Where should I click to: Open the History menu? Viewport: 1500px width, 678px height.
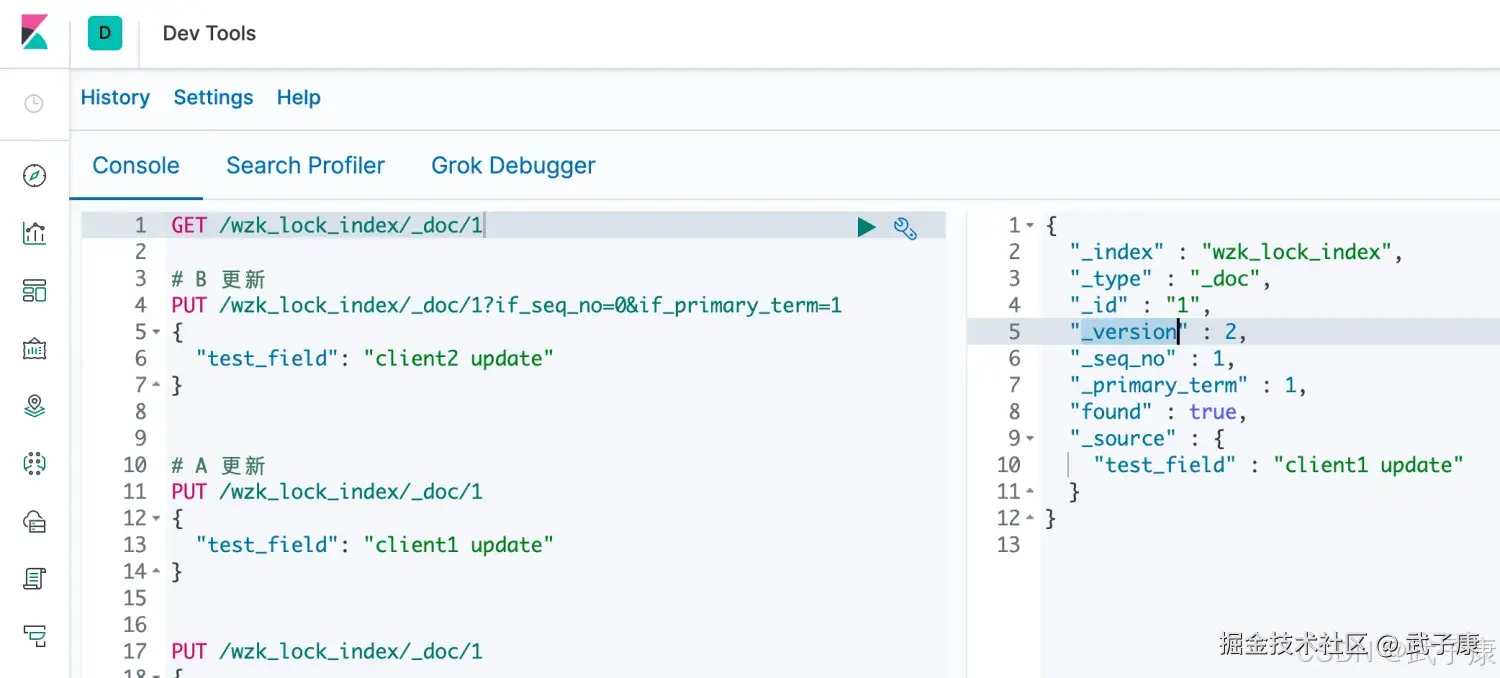tap(115, 97)
